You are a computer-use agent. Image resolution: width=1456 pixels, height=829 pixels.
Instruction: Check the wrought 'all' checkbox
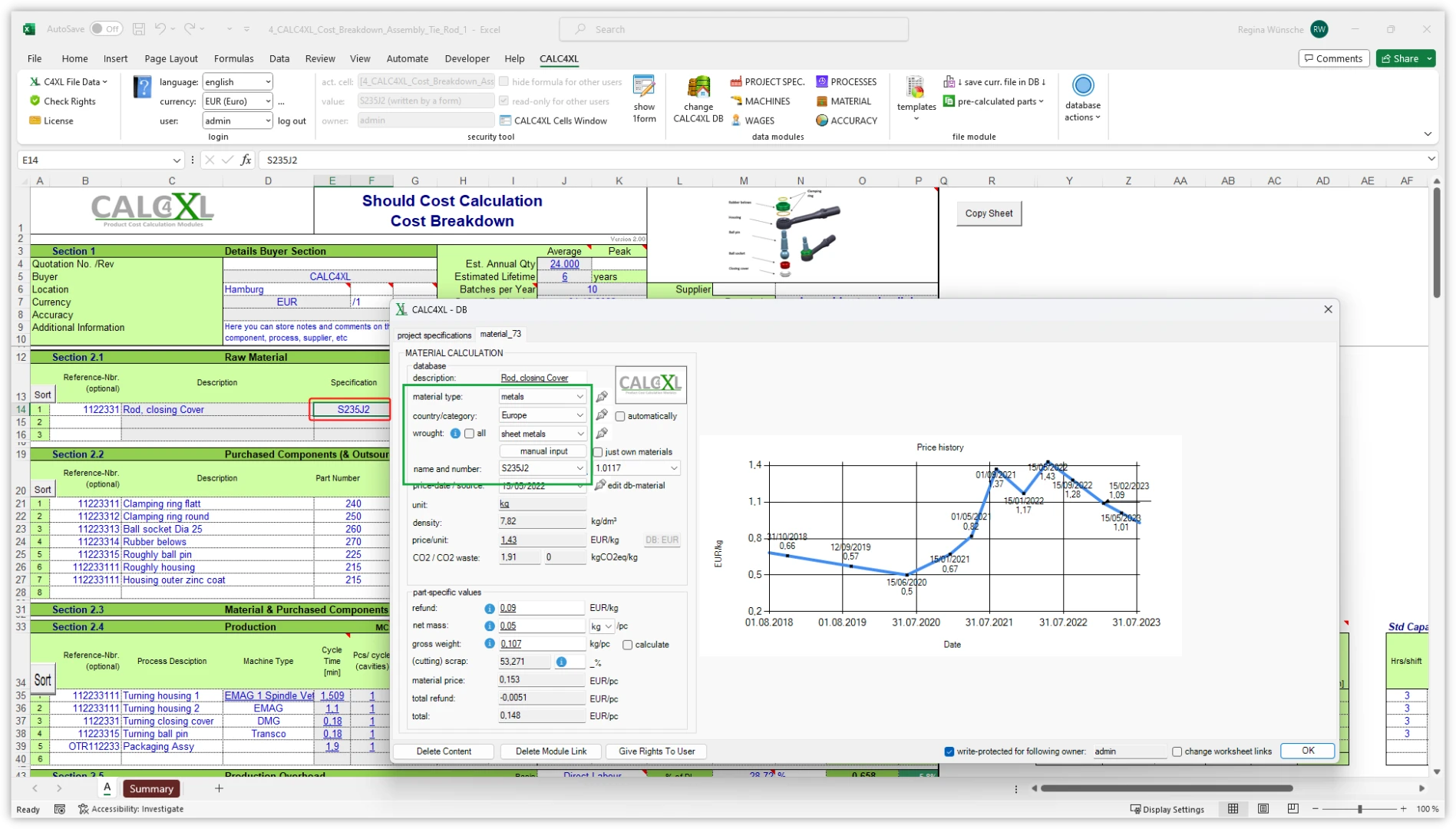click(469, 434)
